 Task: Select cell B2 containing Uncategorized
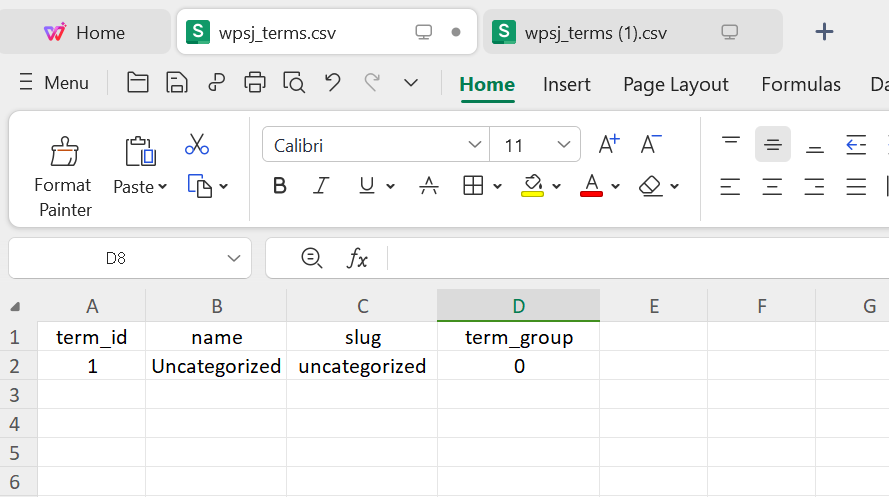216,366
